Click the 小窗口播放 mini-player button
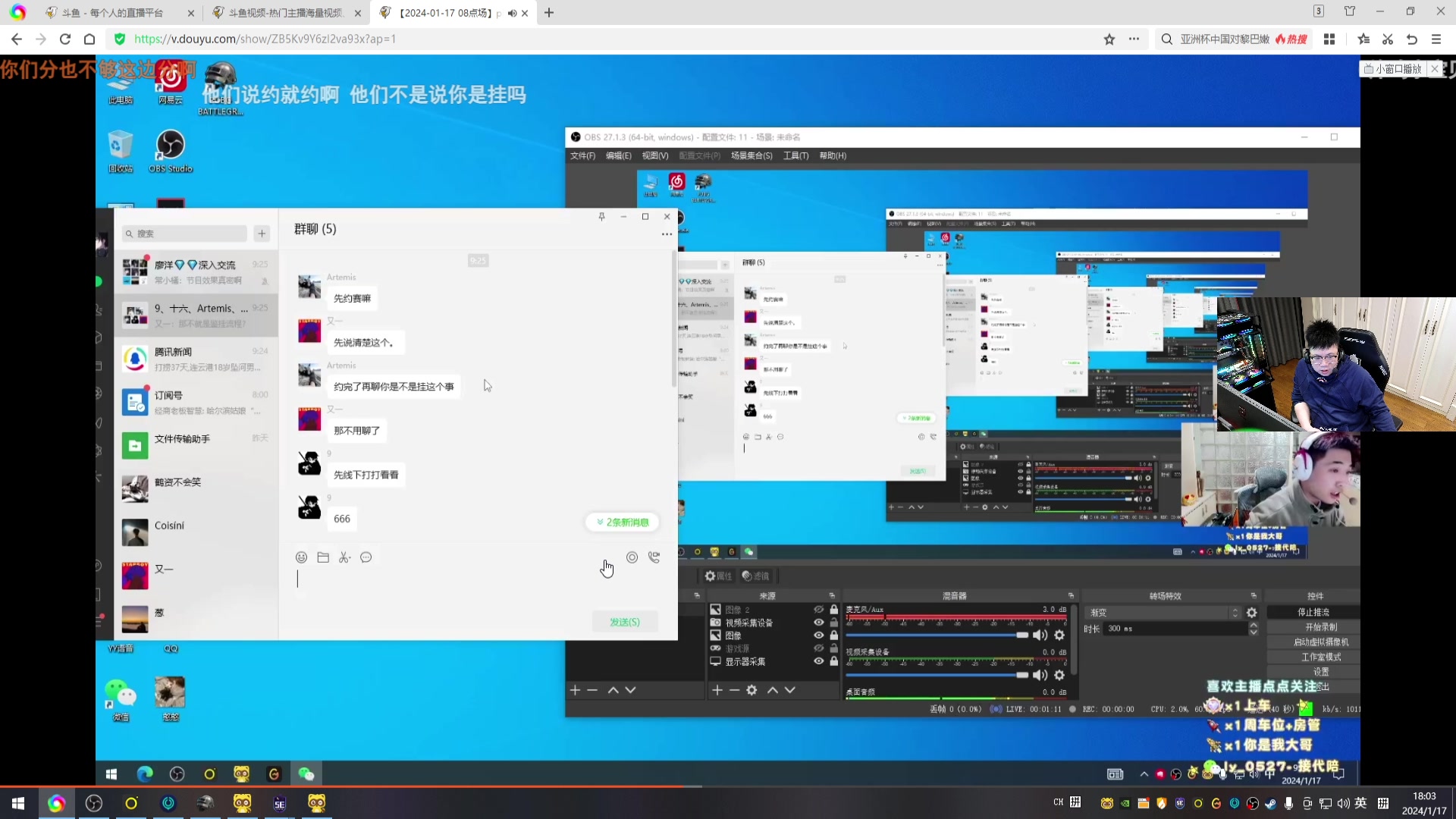The image size is (1456, 819). point(1393,69)
